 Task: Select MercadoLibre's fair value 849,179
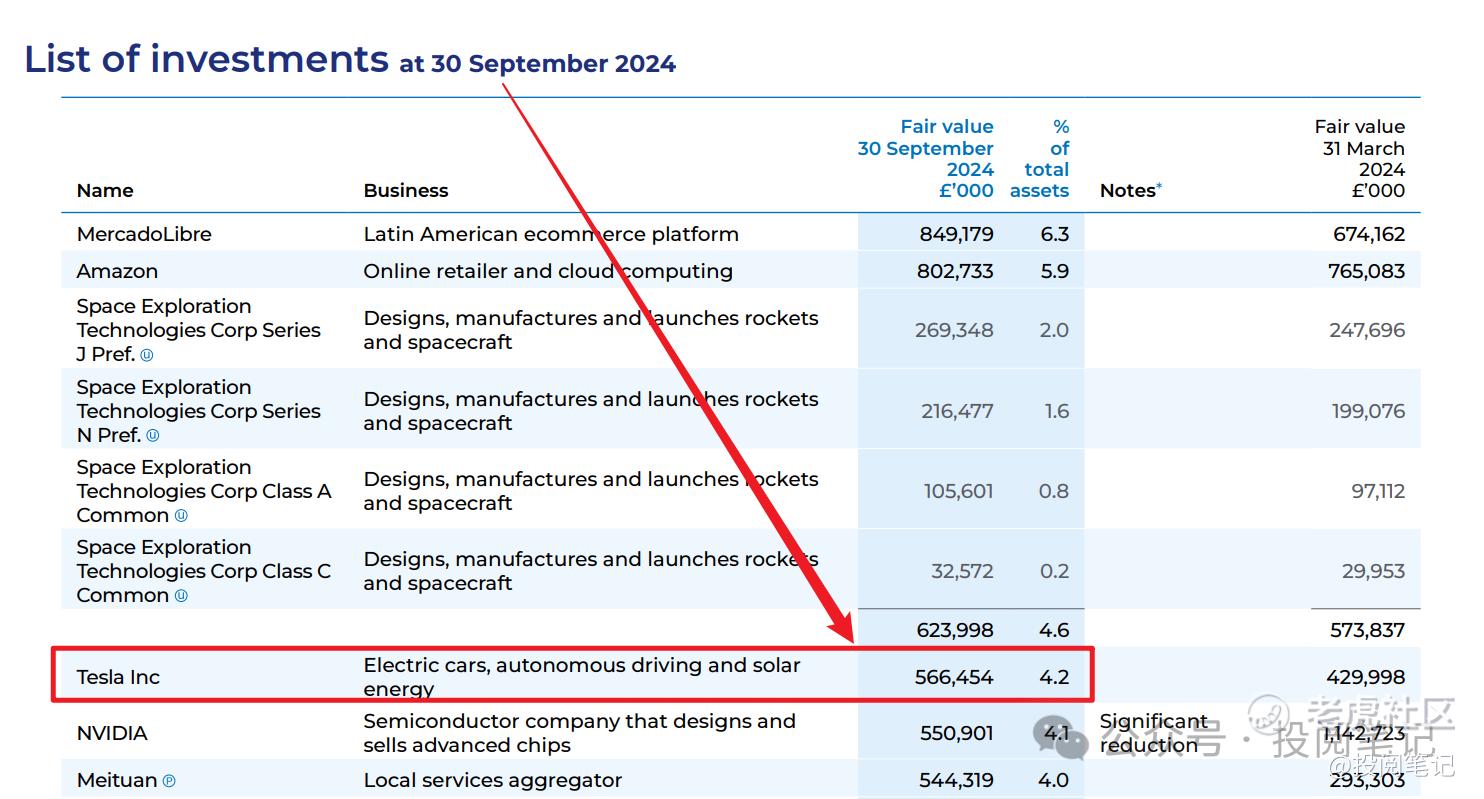tap(957, 234)
